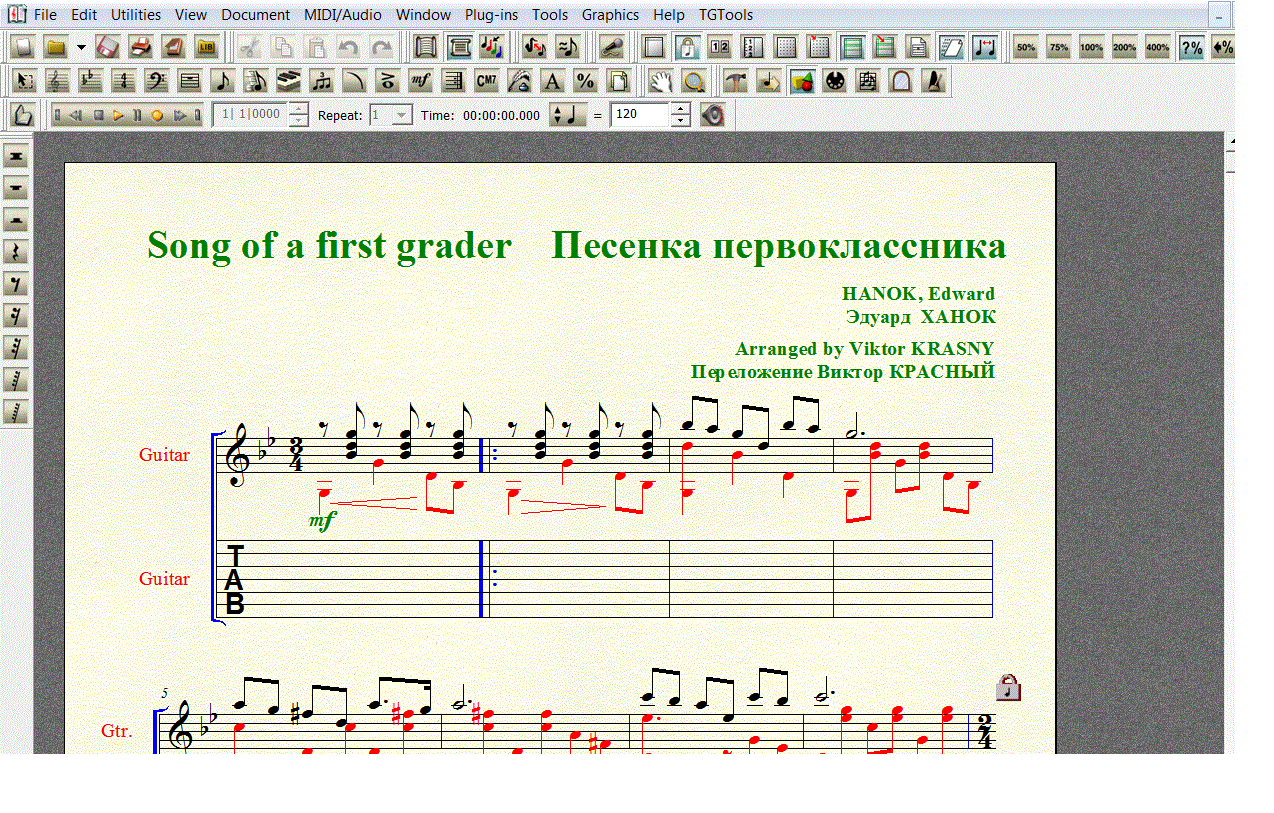
Task: Toggle the custom zoom ?% button
Action: click(1191, 47)
